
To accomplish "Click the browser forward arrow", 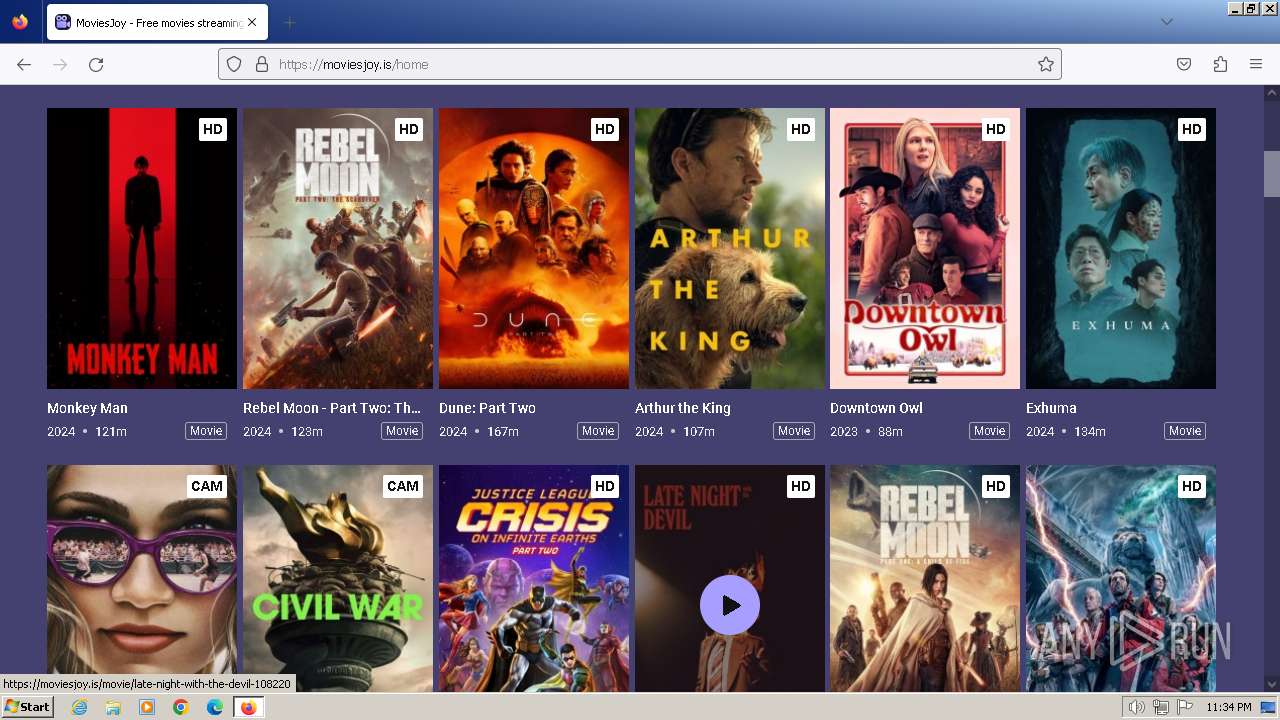I will [60, 64].
